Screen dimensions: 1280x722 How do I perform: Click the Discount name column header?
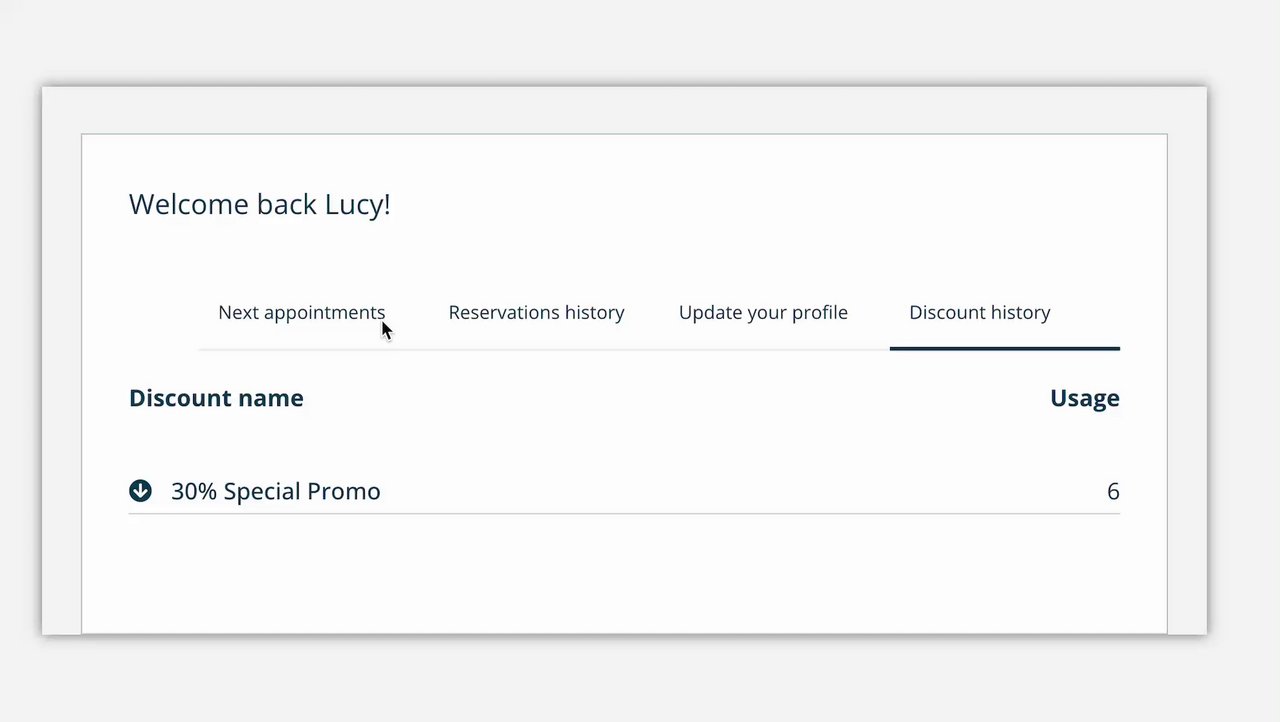[216, 398]
